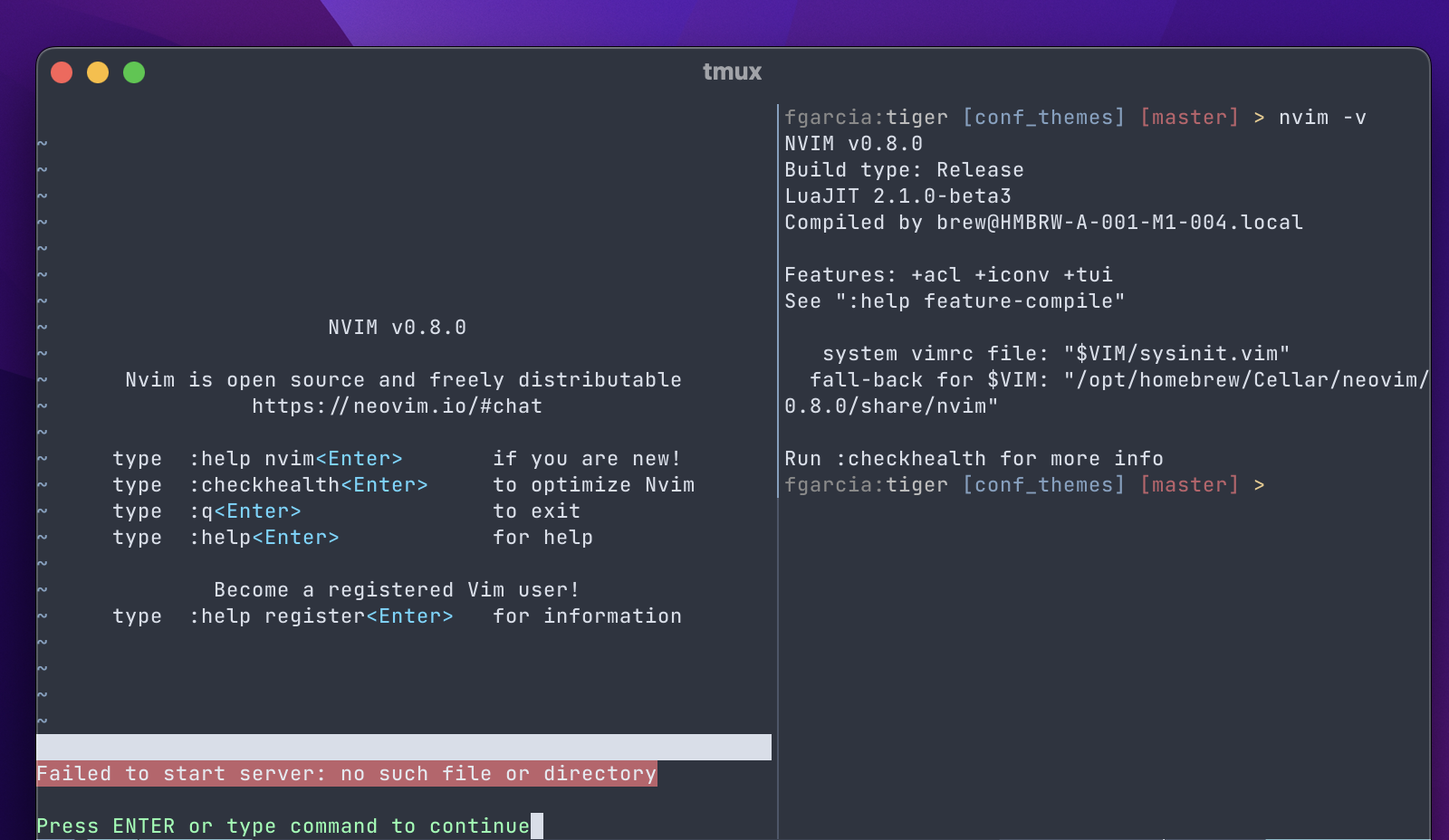The height and width of the screenshot is (840, 1449).
Task: Click the ":q<Enter>" exit command hint
Action: [x=245, y=511]
